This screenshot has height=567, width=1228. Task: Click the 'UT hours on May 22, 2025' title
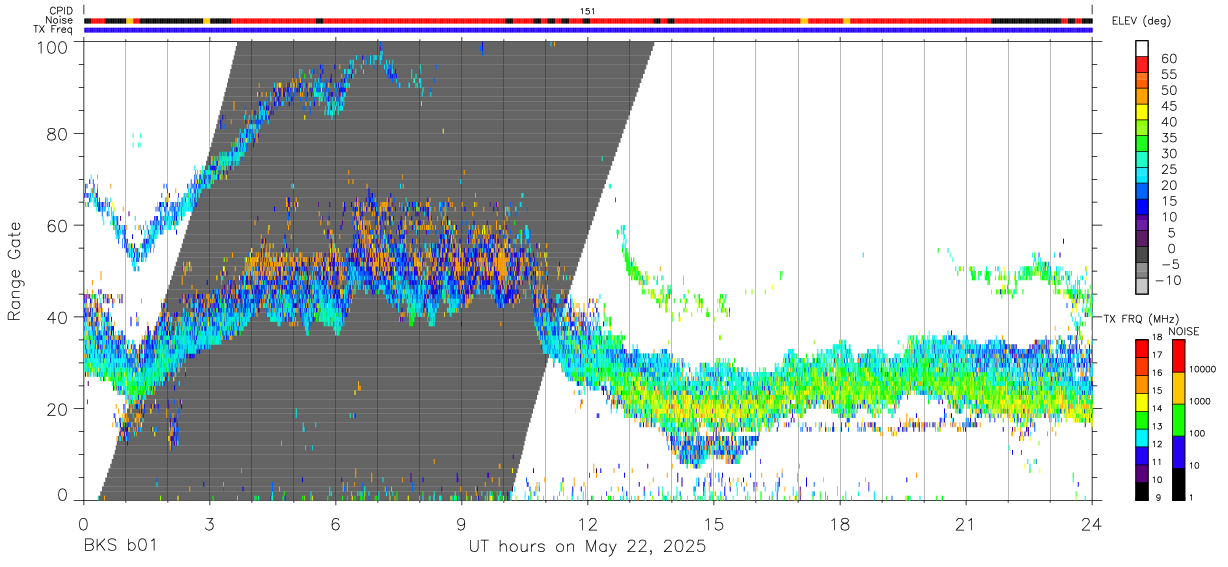[588, 547]
